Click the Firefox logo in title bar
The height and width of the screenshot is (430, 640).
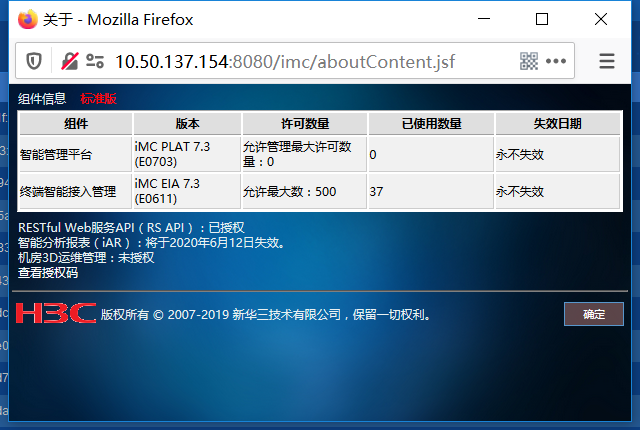click(x=28, y=19)
